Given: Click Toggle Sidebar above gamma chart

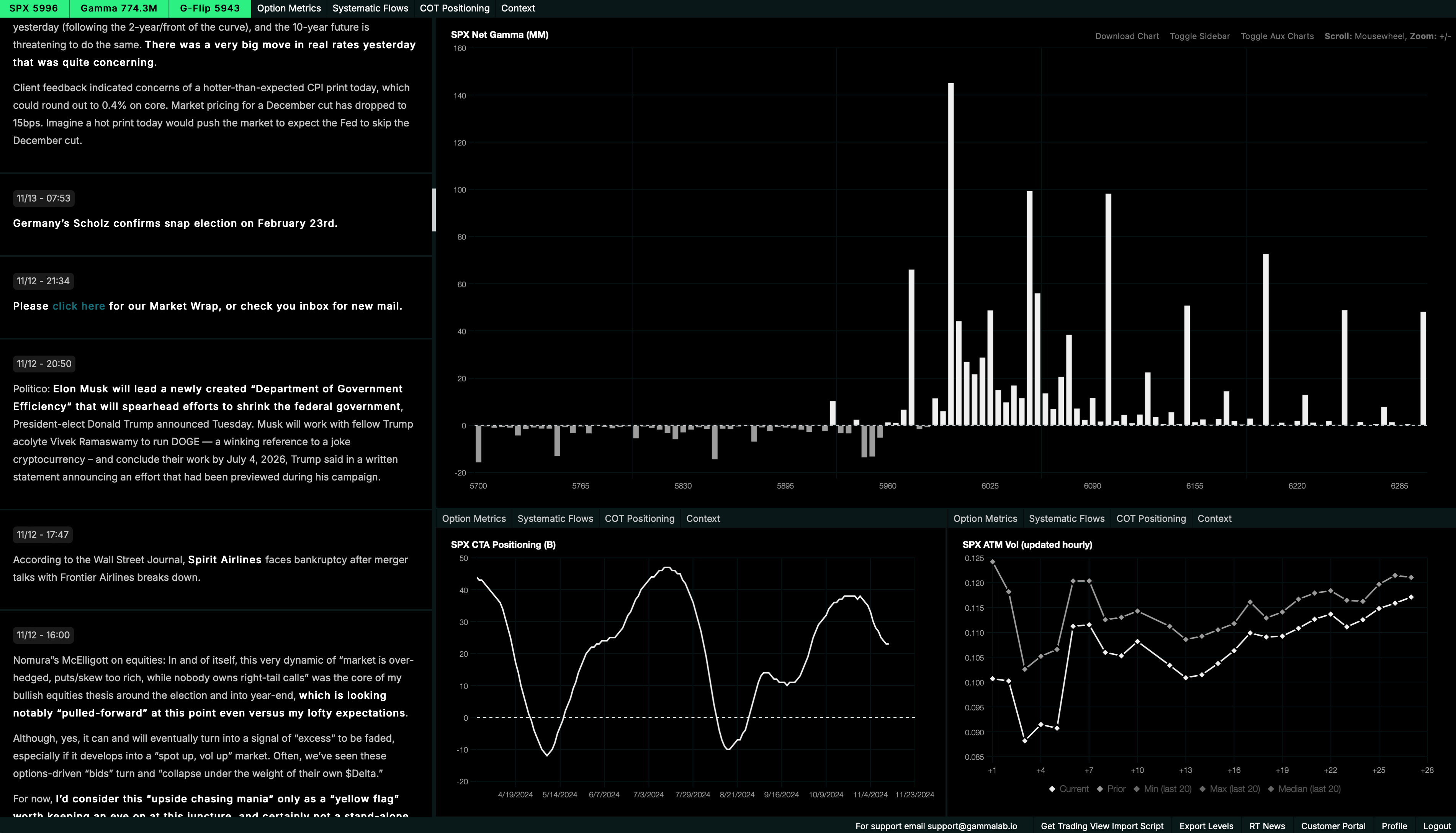Looking at the screenshot, I should pyautogui.click(x=1199, y=36).
